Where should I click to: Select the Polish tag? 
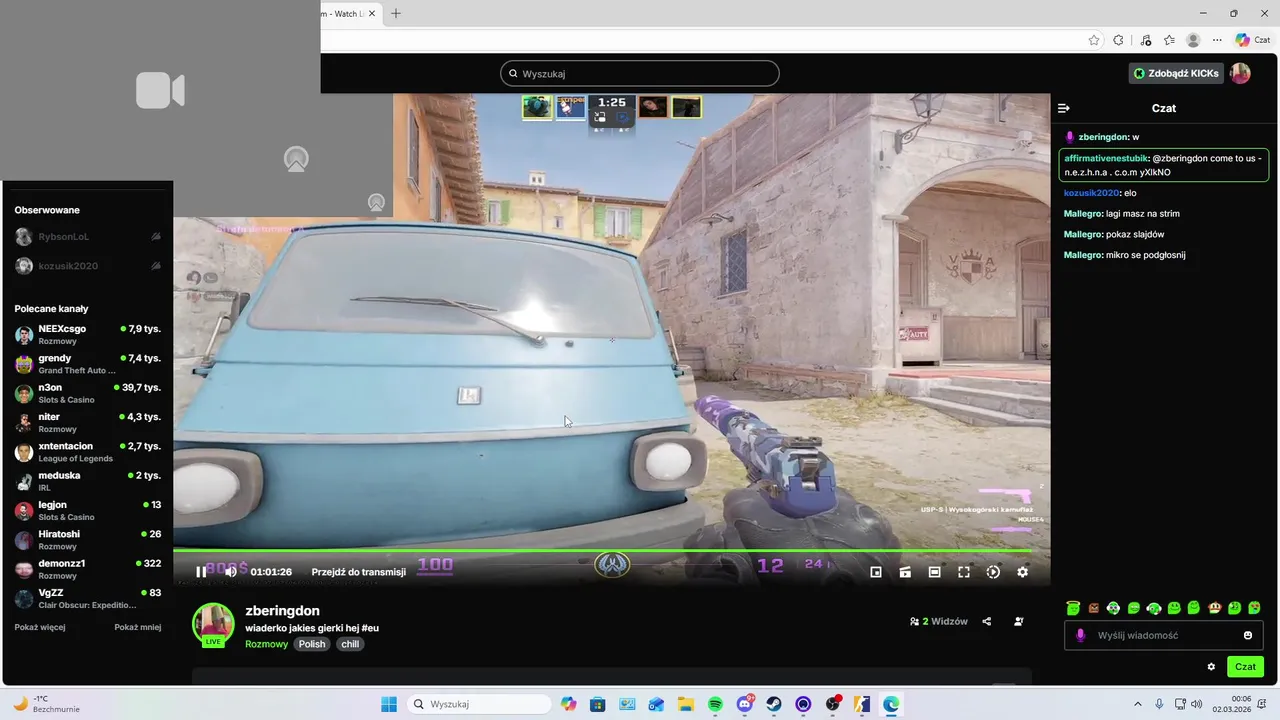[312, 644]
